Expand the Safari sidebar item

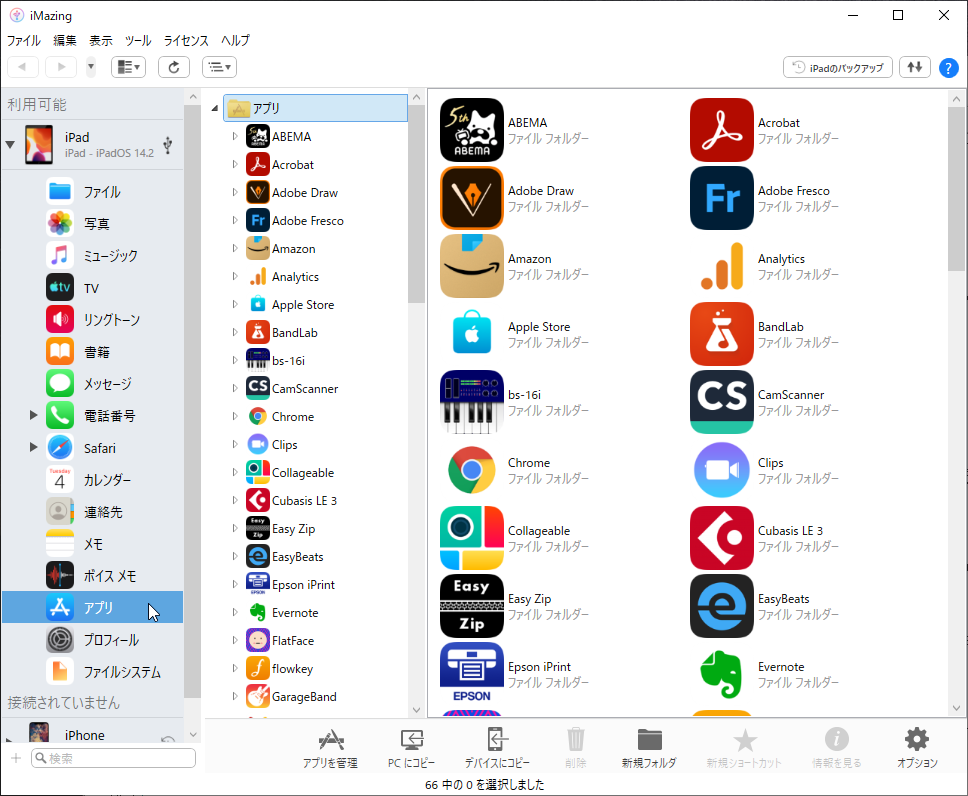point(33,447)
